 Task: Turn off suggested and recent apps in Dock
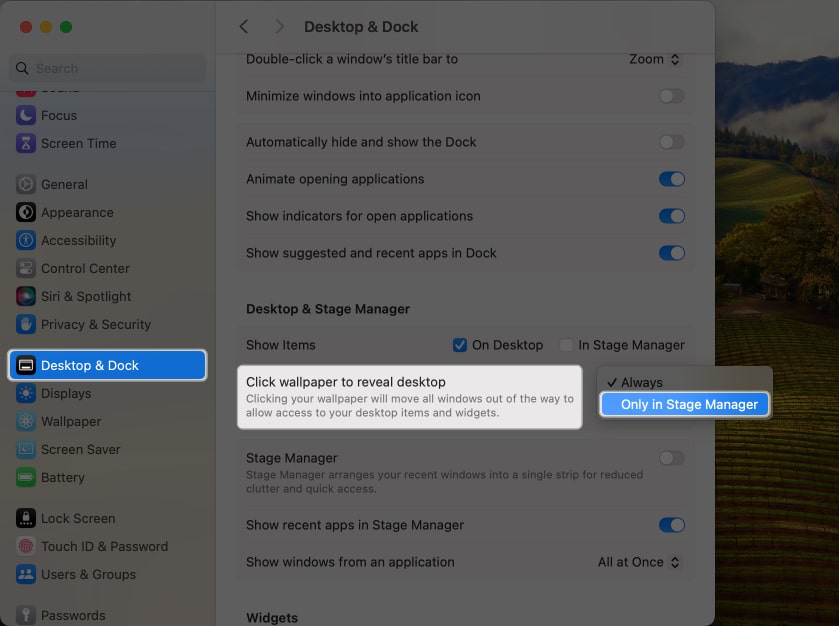tap(672, 253)
